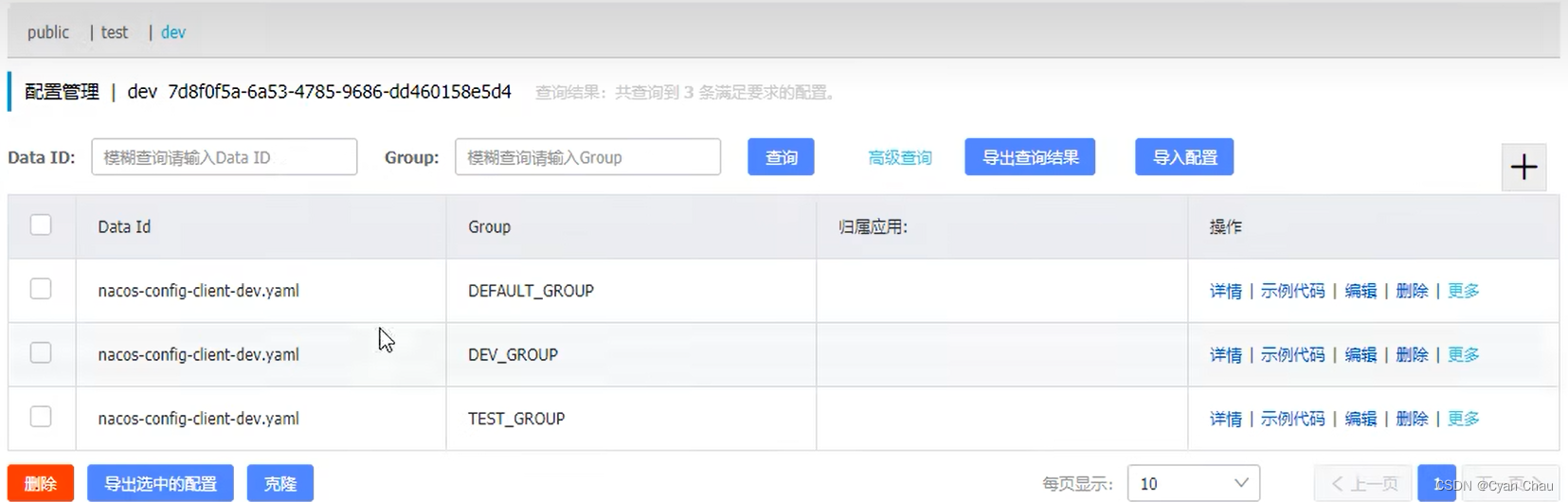1568x502 pixels.
Task: Click the 操作 column header
Action: pyautogui.click(x=1225, y=226)
